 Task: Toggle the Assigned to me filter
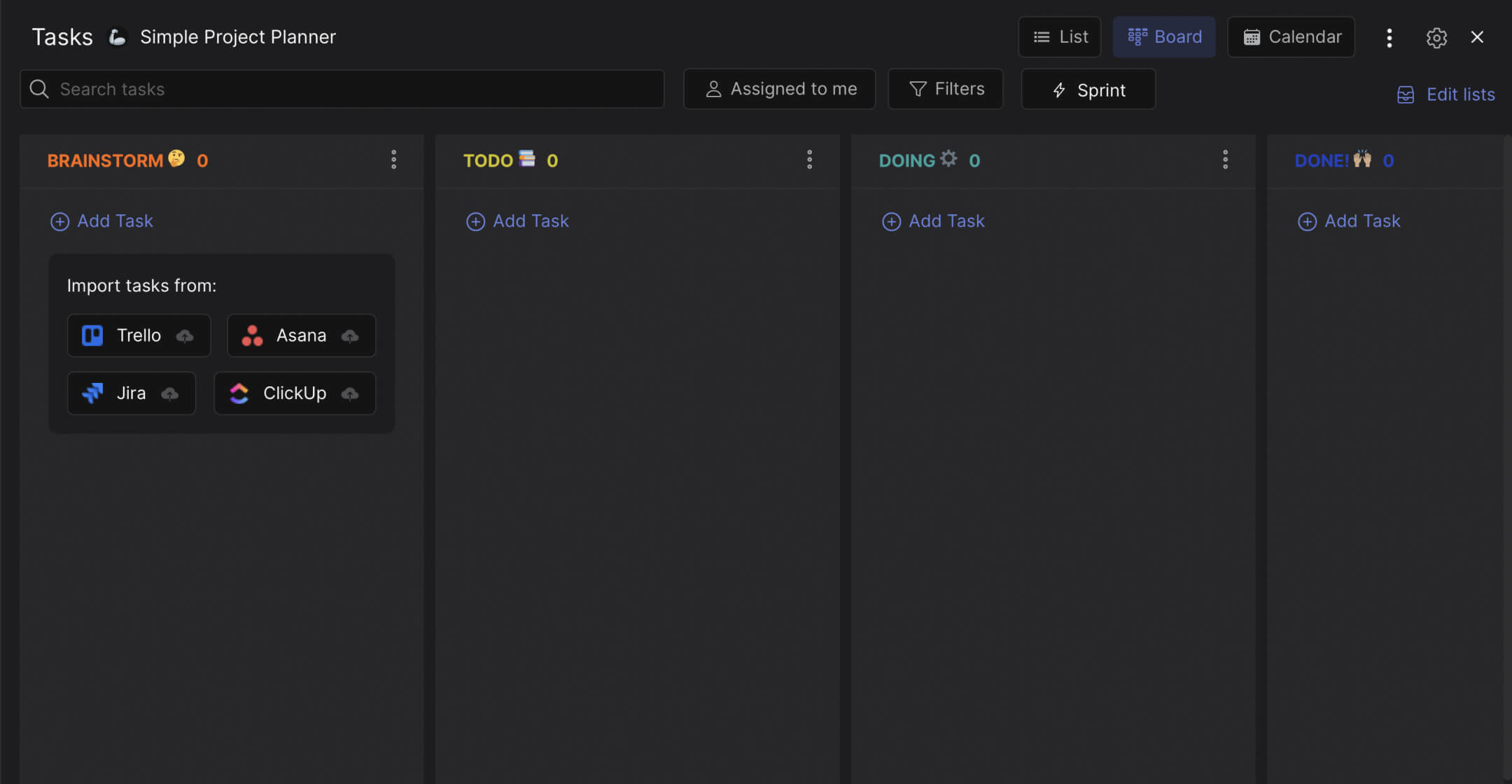point(779,89)
